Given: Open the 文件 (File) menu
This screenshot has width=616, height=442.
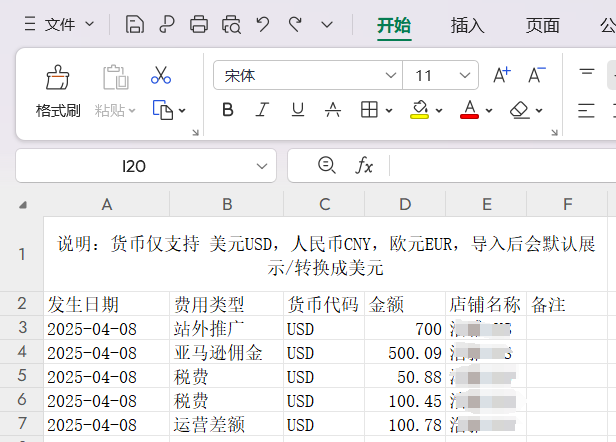Looking at the screenshot, I should [x=58, y=24].
